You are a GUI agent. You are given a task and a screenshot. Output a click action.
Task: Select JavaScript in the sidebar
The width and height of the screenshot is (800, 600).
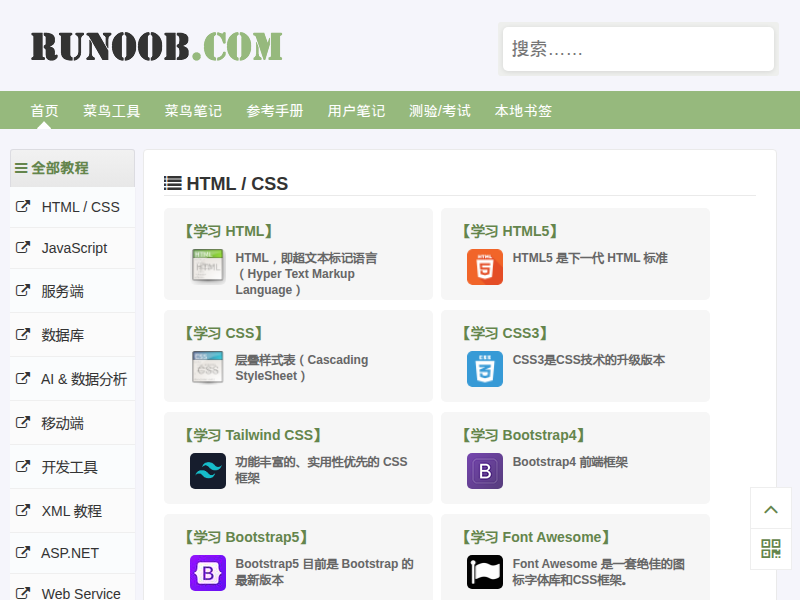[74, 248]
